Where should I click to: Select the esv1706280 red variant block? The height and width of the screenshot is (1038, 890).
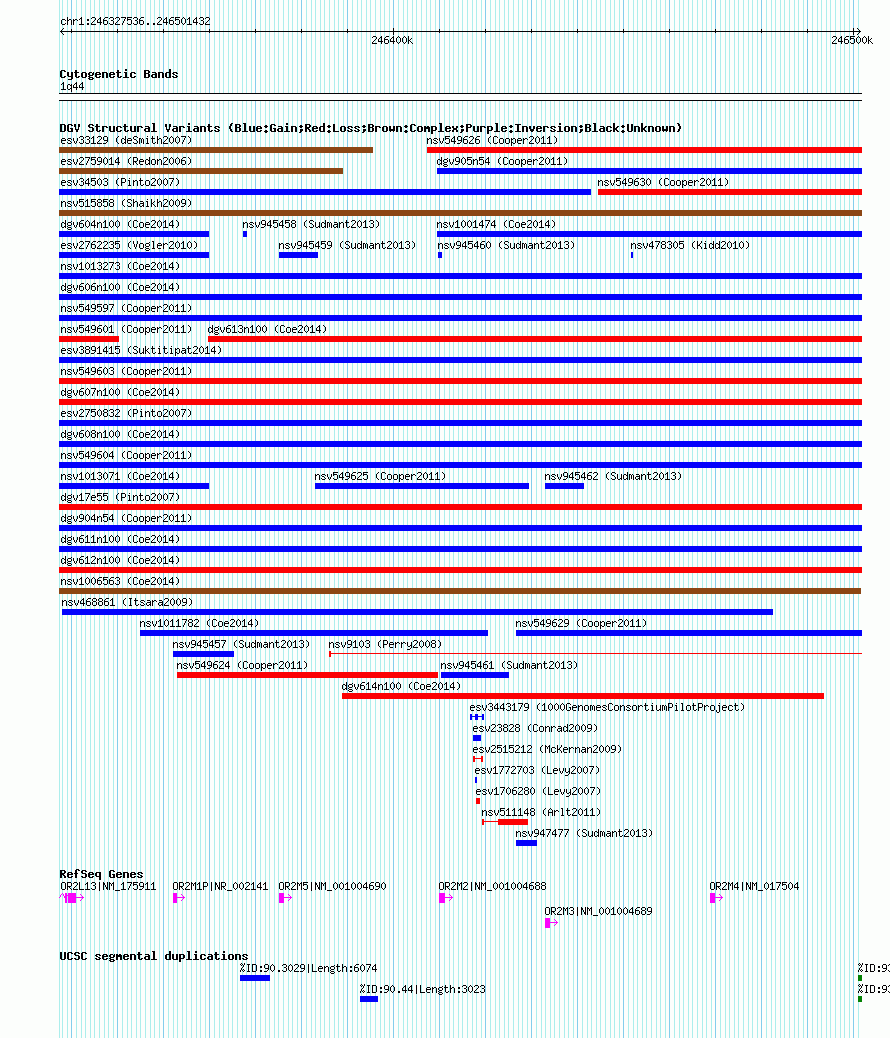click(477, 801)
